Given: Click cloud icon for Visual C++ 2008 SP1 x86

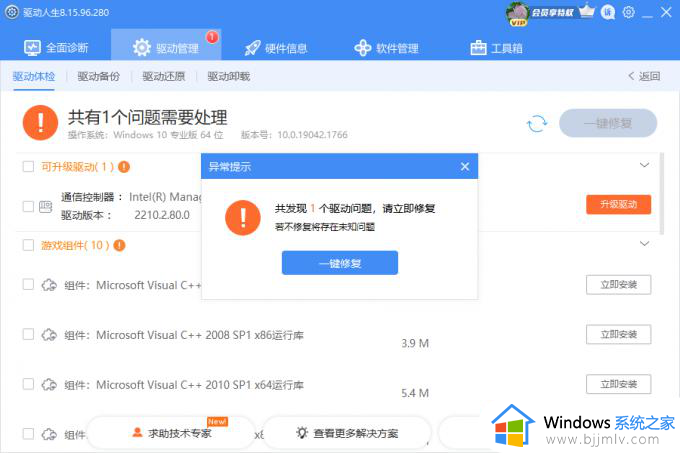Looking at the screenshot, I should click(x=49, y=335).
